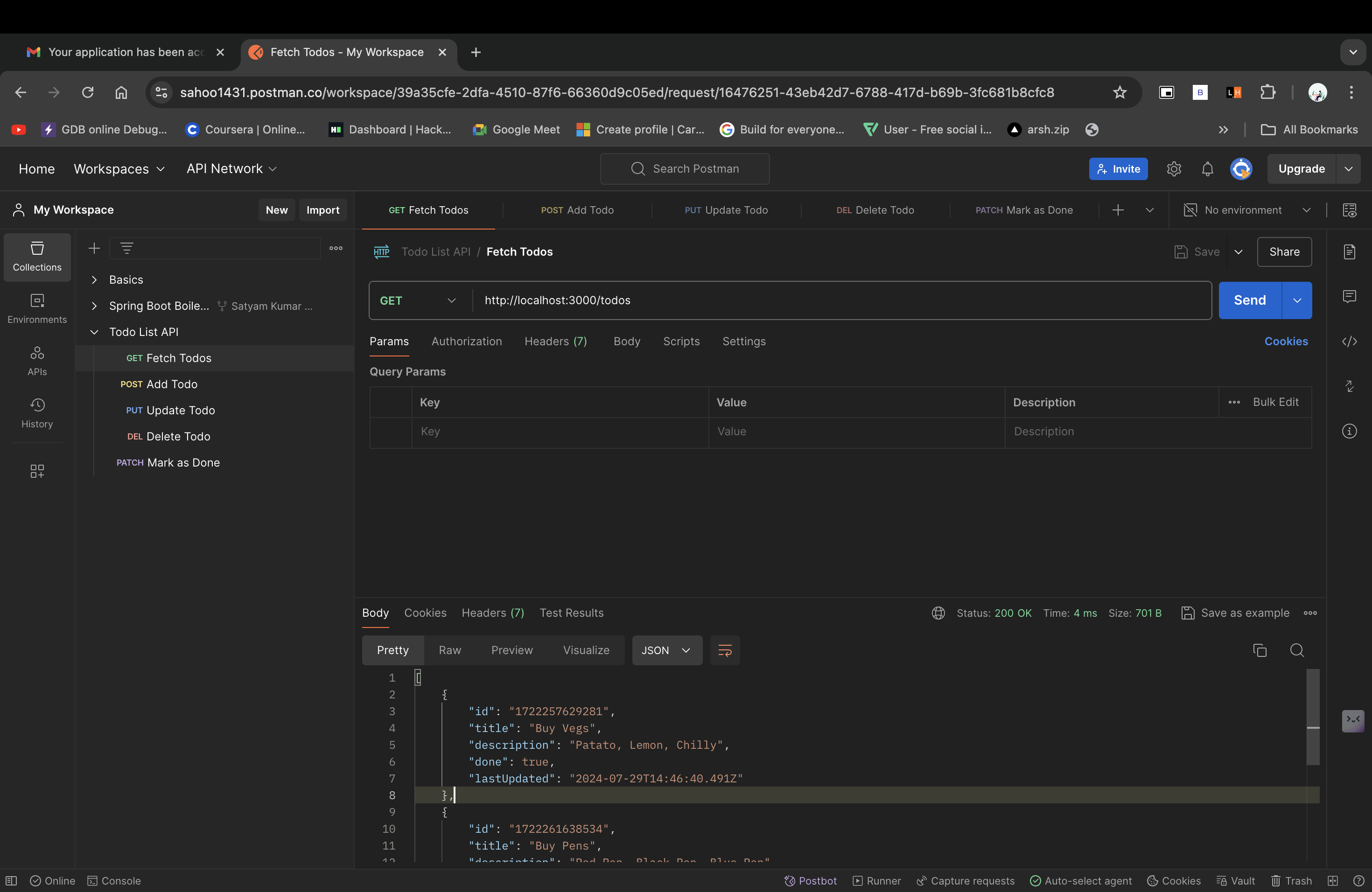Click the Search Postman field

[x=684, y=168]
